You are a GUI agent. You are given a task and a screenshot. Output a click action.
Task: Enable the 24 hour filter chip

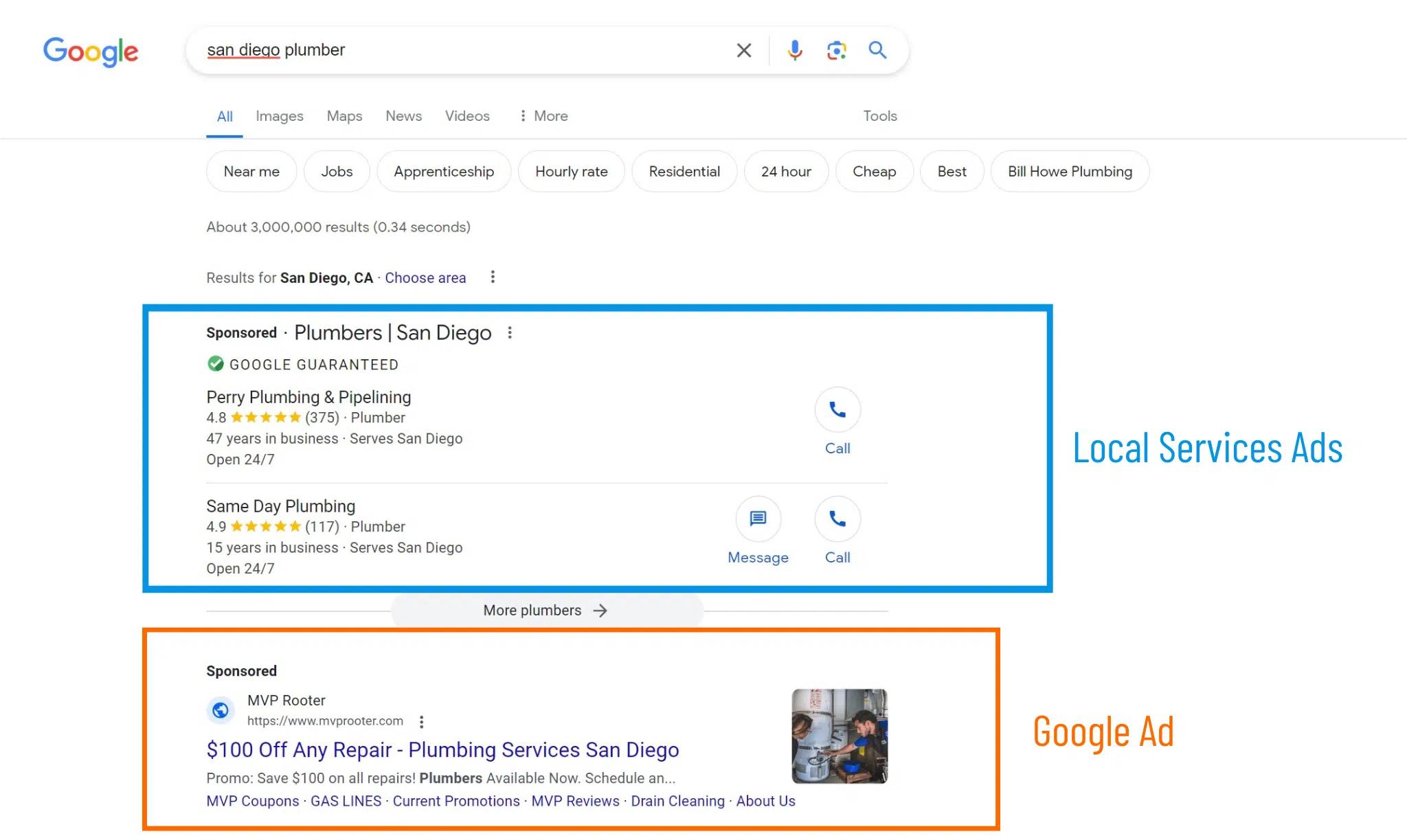click(x=786, y=171)
